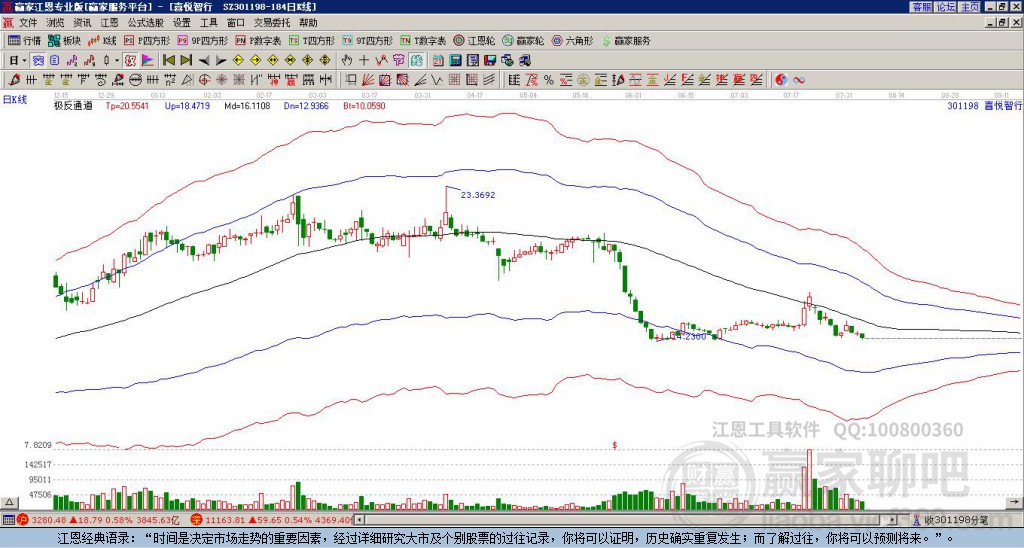Open the 资讯 menu
The width and height of the screenshot is (1024, 548).
82,23
